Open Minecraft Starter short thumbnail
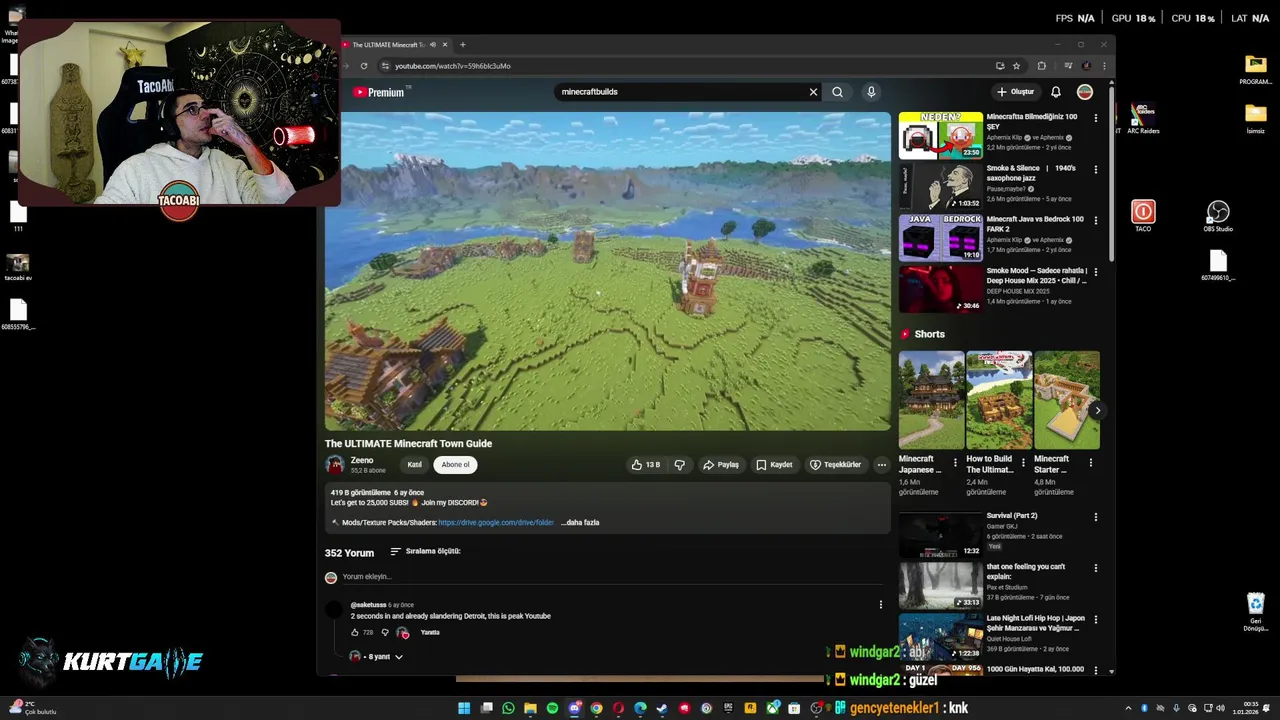 click(1066, 400)
